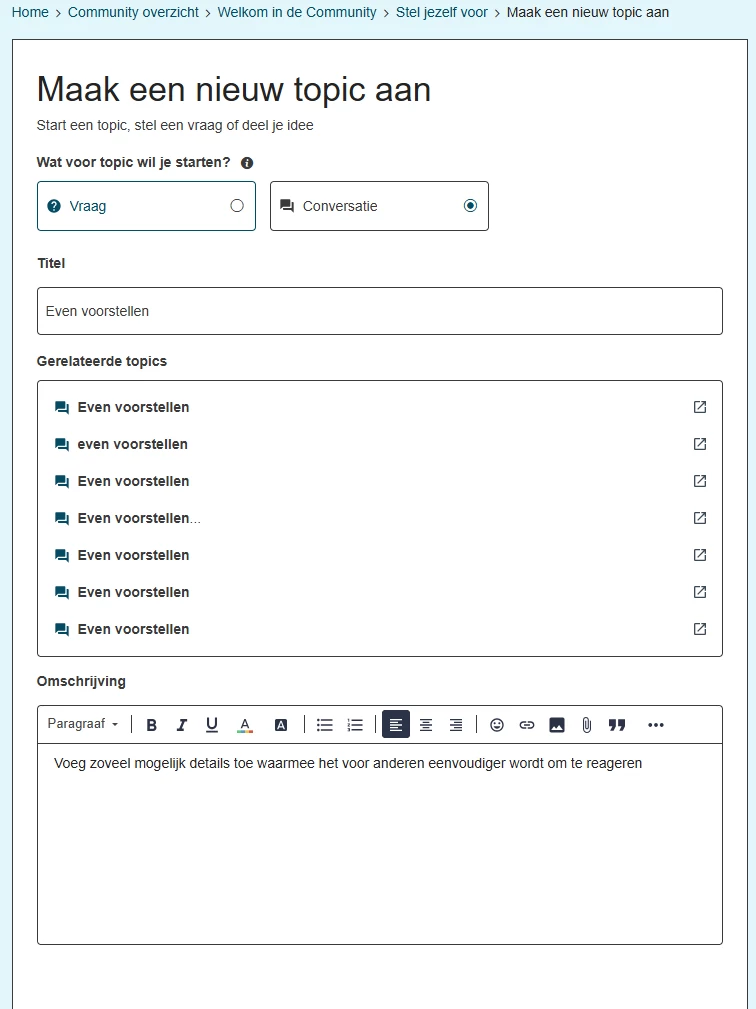The width and height of the screenshot is (756, 1009).
Task: Open the text color picker
Action: [244, 725]
